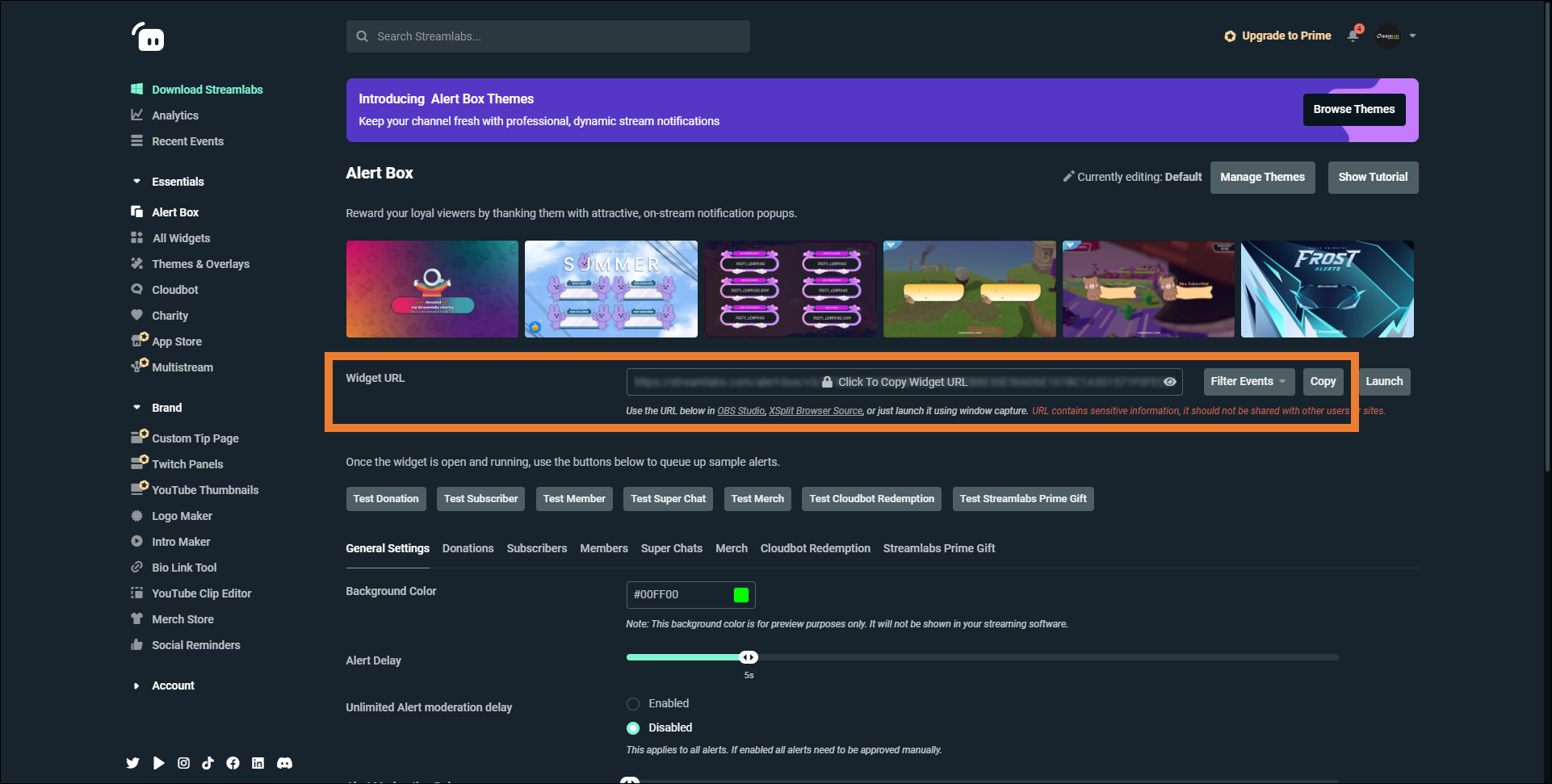Viewport: 1552px width, 784px height.
Task: Copy the widget URL
Action: pyautogui.click(x=1323, y=382)
